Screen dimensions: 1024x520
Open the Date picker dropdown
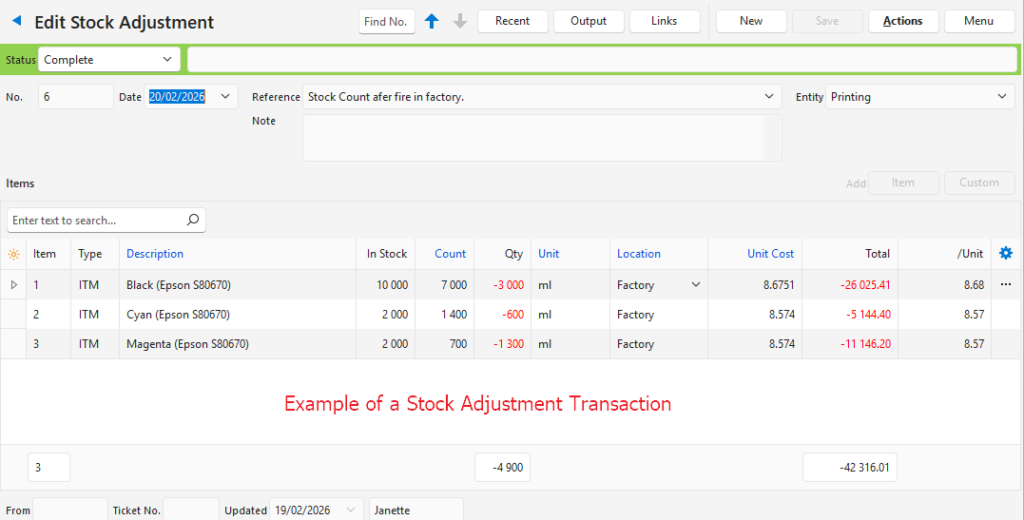pyautogui.click(x=225, y=97)
